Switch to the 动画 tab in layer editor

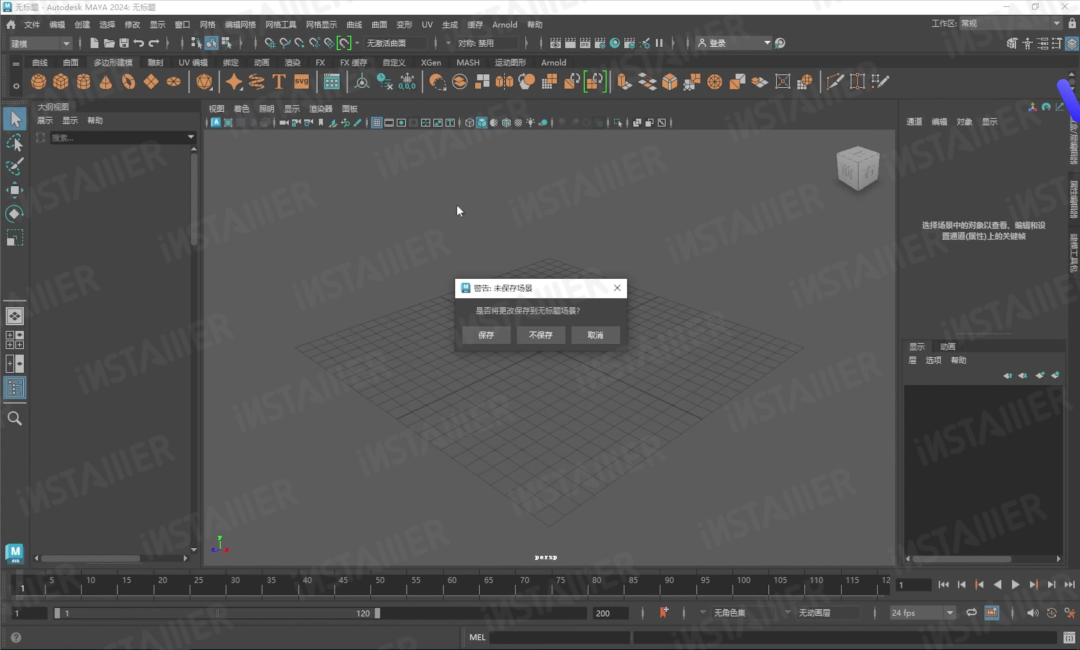[948, 346]
